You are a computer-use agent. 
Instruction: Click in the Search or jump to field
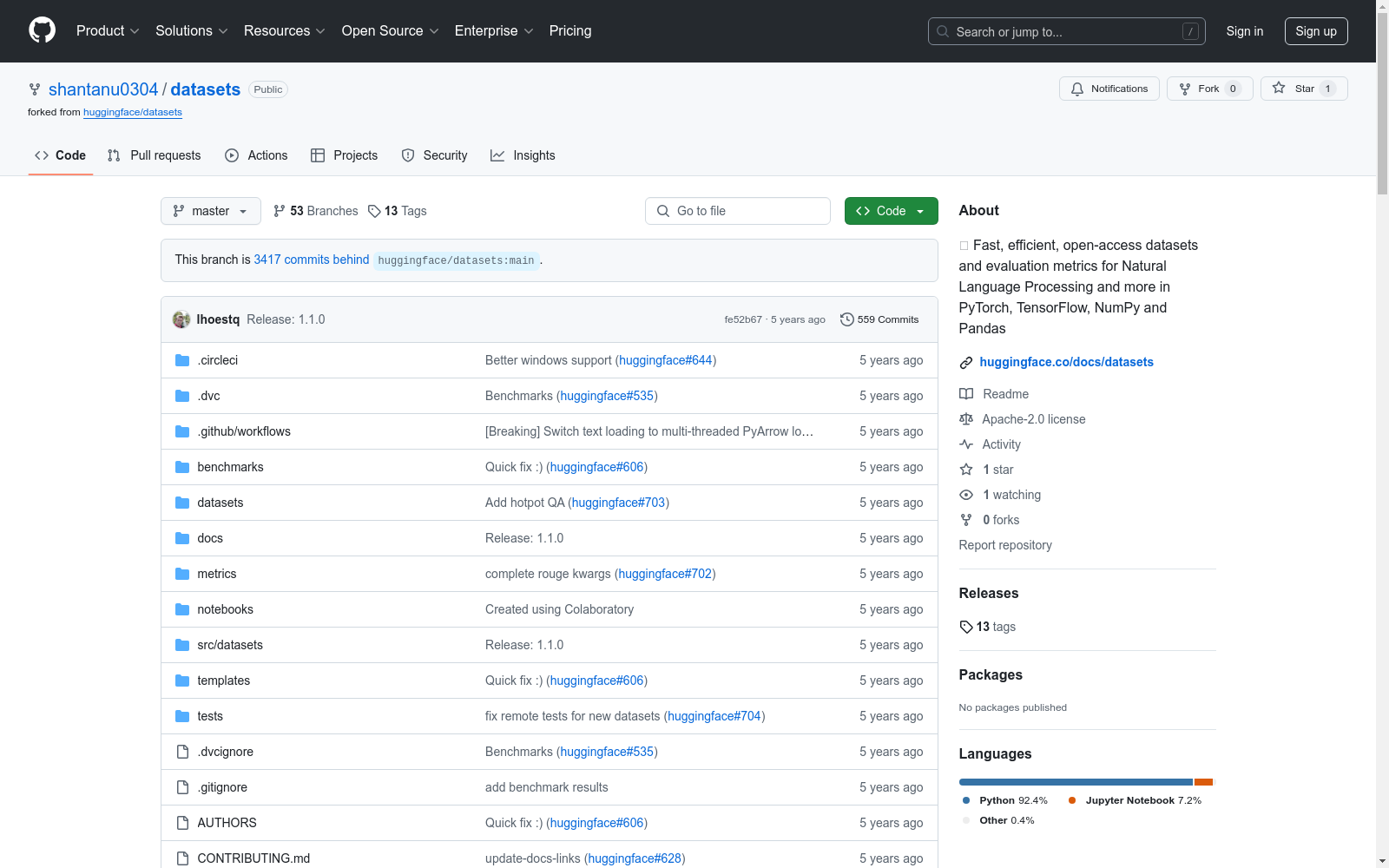(1067, 31)
